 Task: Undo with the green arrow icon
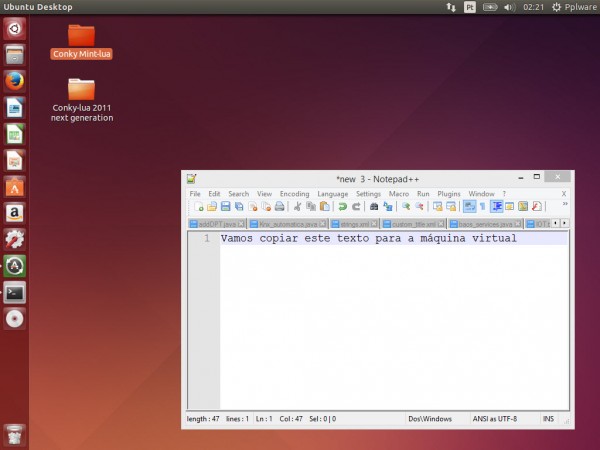(342, 207)
